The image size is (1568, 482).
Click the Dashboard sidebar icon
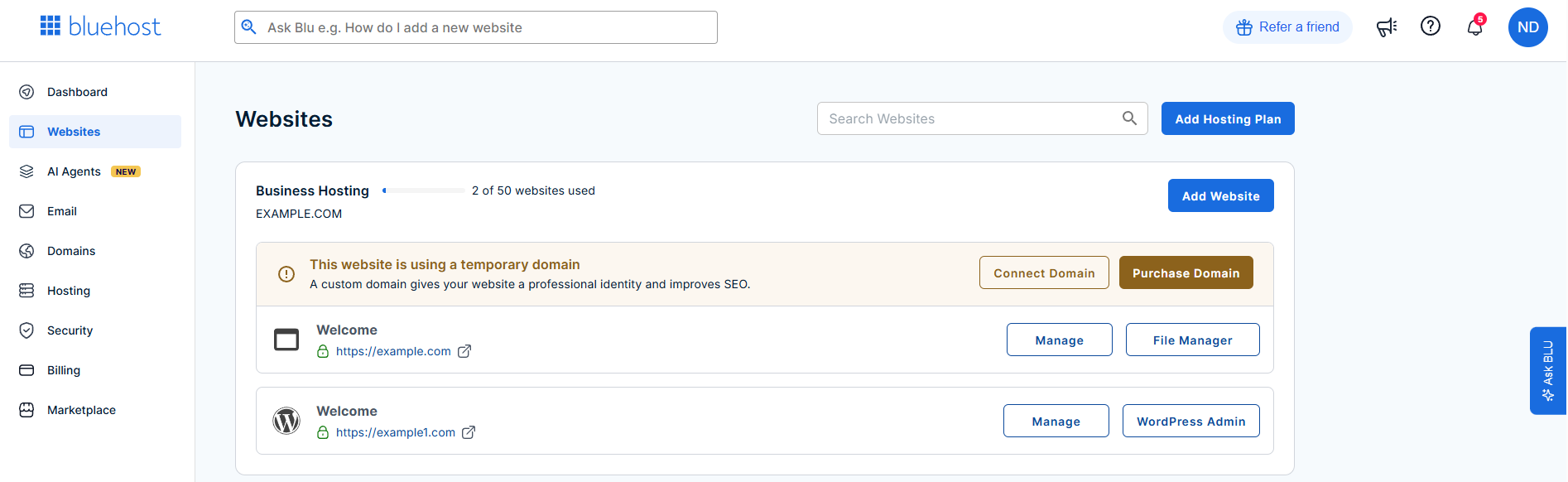coord(26,92)
